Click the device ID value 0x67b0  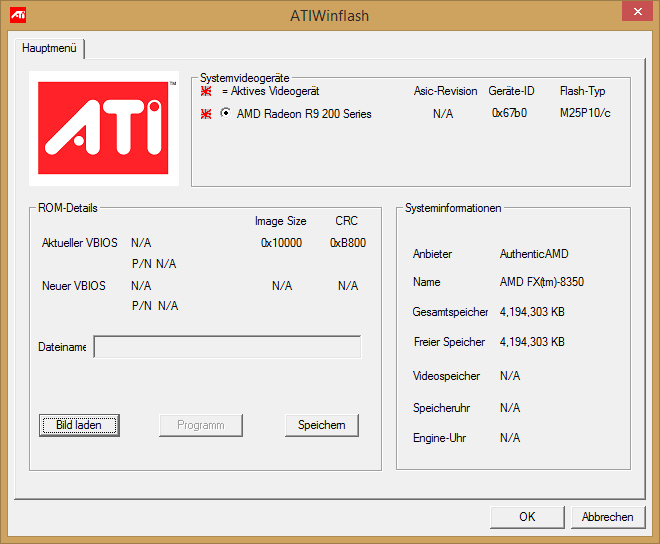[x=509, y=113]
